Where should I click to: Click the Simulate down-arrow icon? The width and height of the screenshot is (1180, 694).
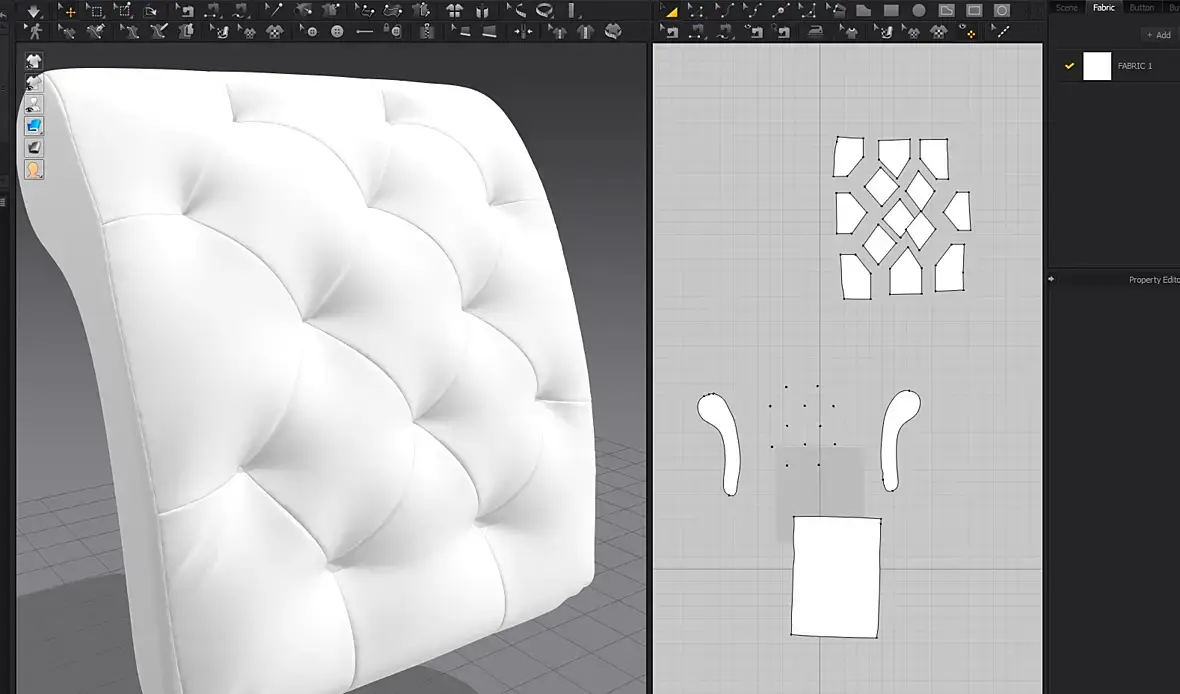pos(34,11)
